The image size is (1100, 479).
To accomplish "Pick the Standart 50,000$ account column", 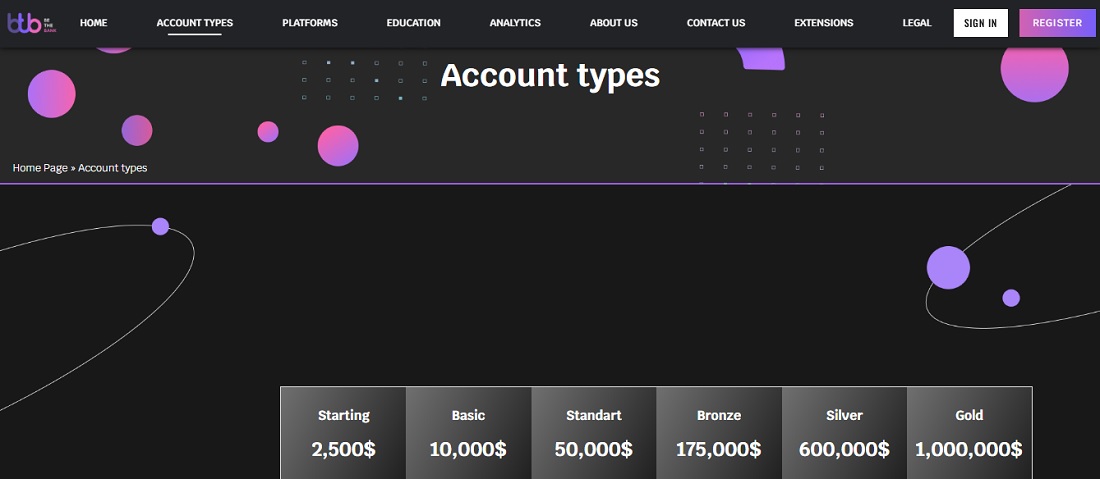I will [x=593, y=433].
